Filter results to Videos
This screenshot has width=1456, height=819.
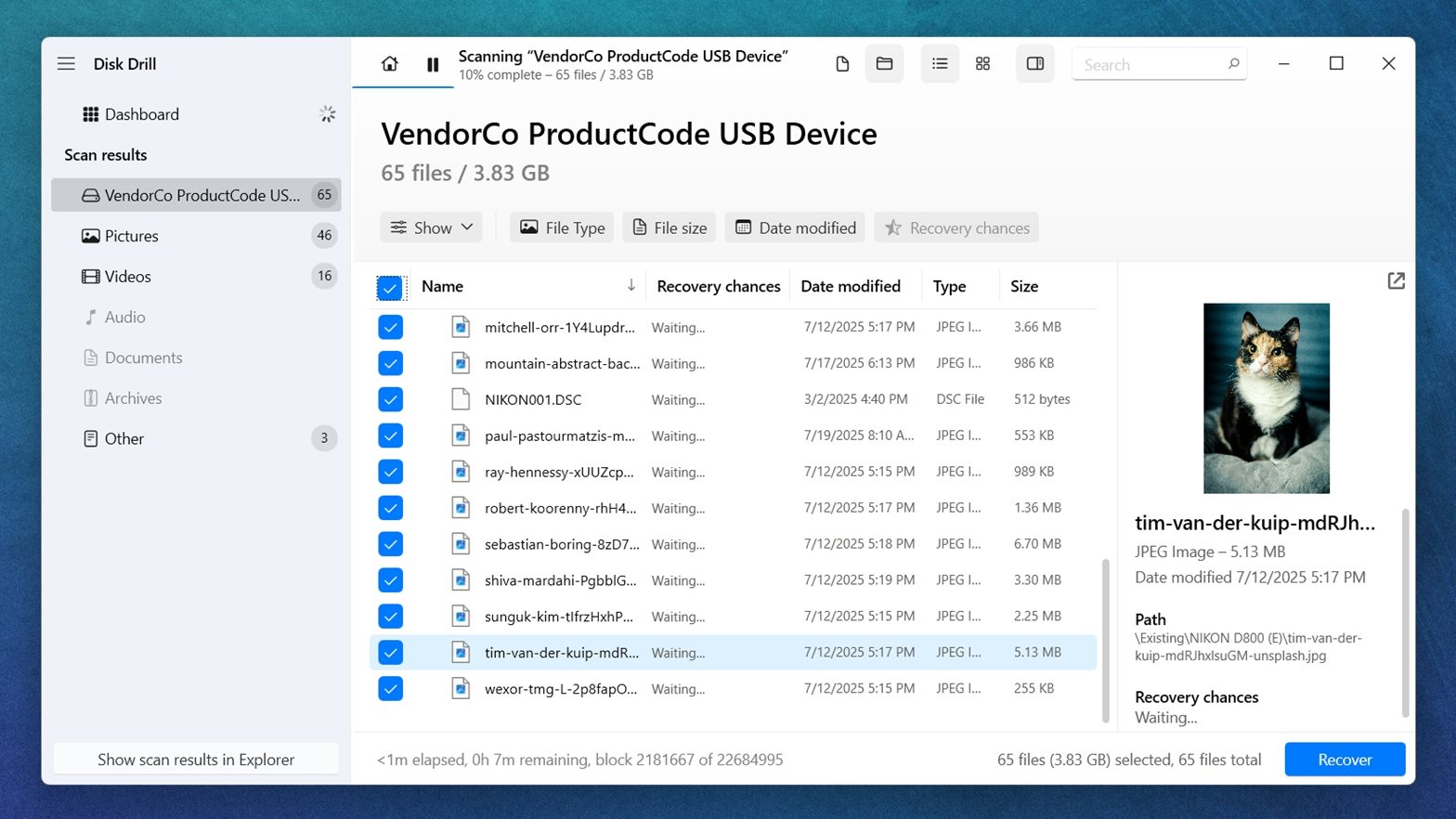[x=196, y=277]
